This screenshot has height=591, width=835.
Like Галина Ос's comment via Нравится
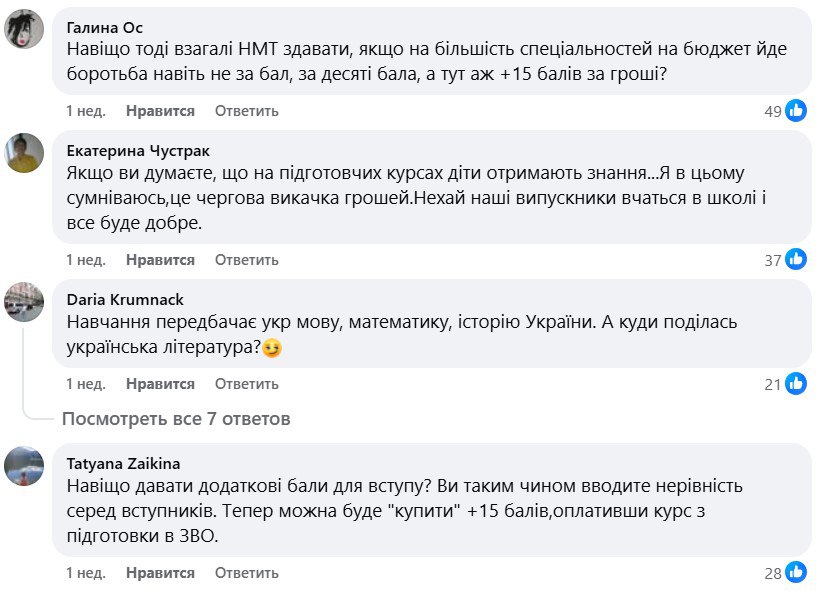coord(160,111)
